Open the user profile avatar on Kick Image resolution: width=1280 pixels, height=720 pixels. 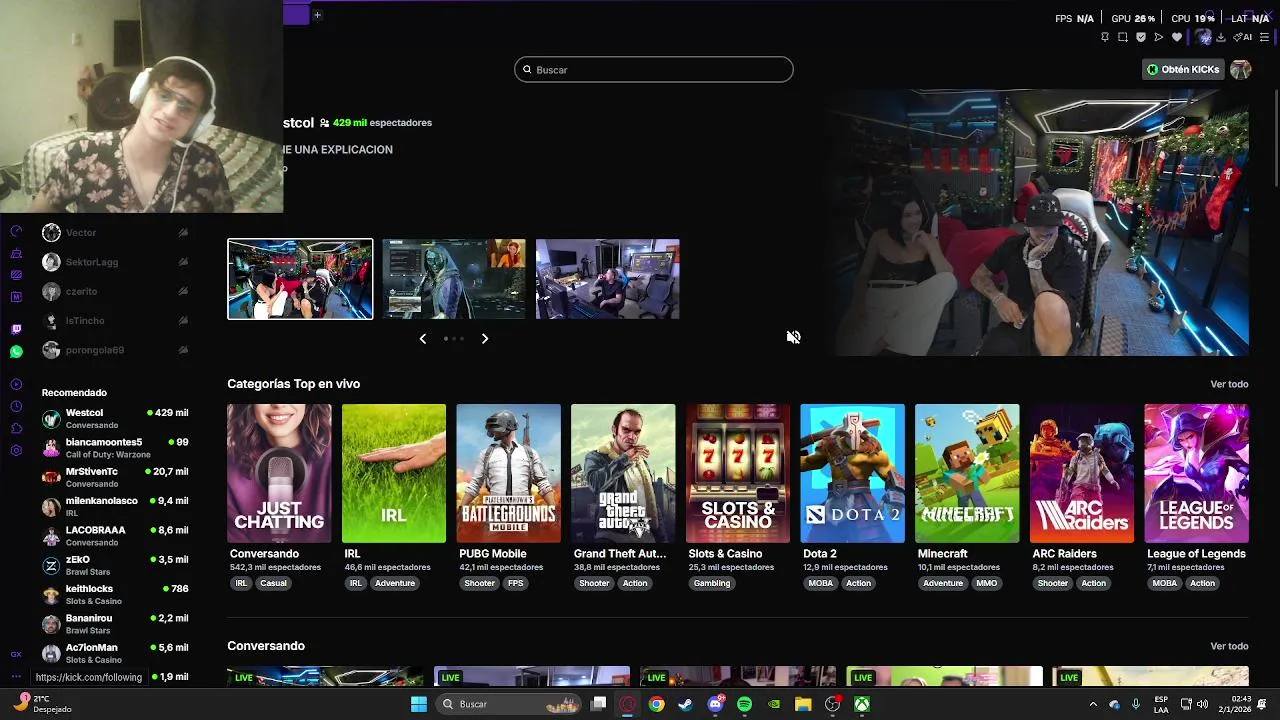click(x=1241, y=69)
